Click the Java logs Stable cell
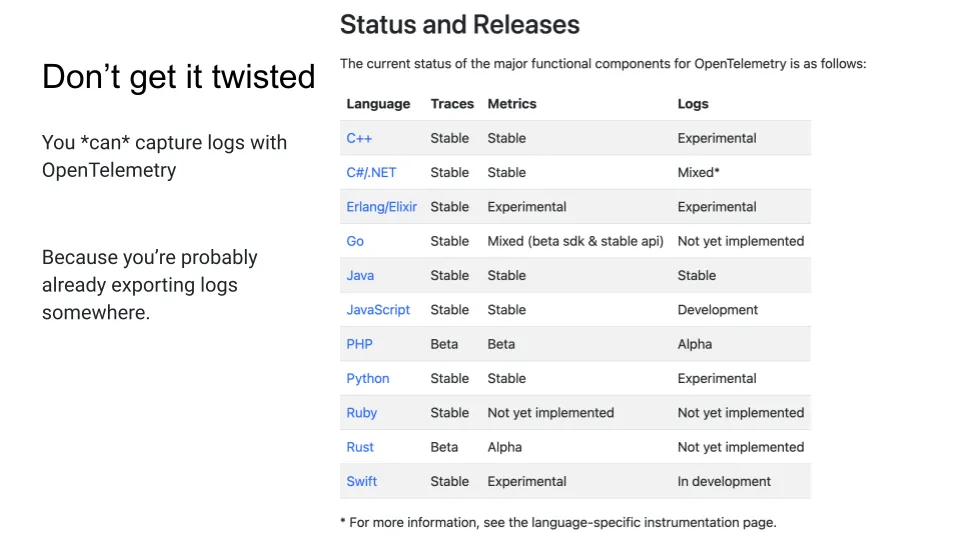 coord(696,276)
